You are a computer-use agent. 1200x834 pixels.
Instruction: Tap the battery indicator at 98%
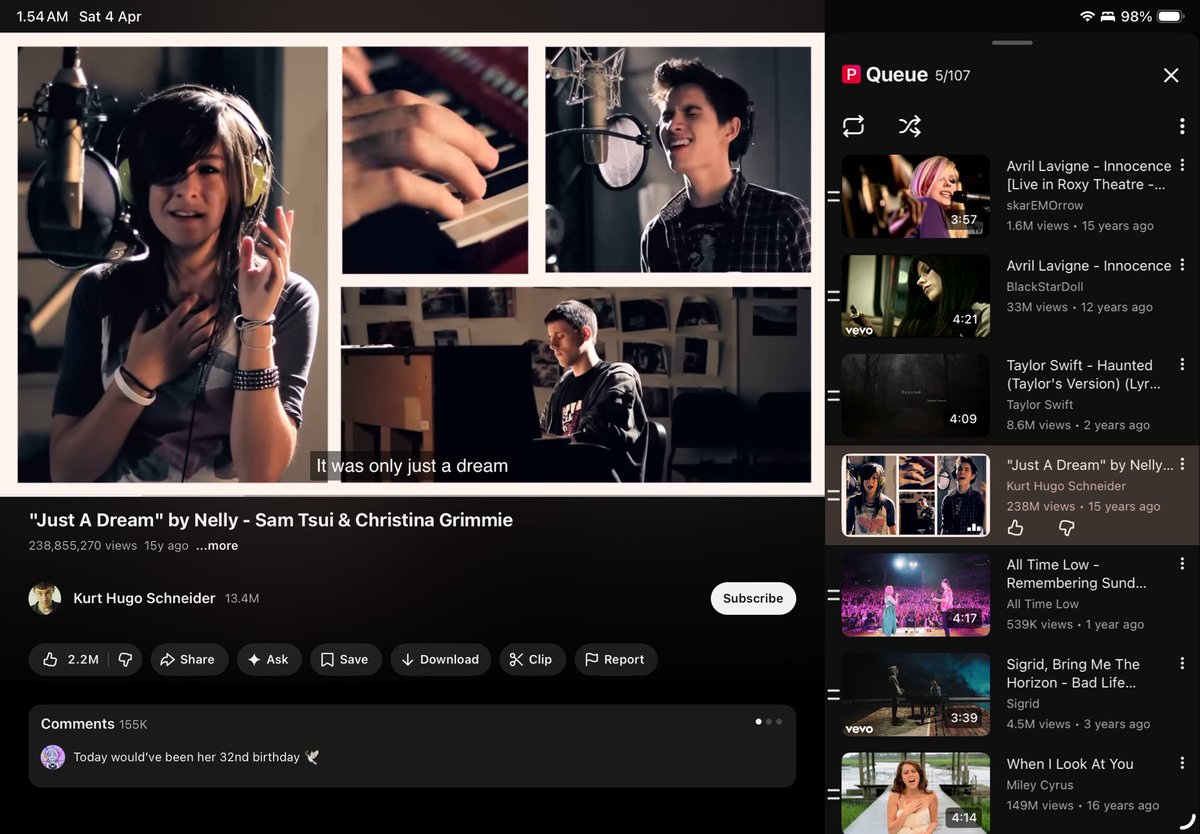[1170, 17]
